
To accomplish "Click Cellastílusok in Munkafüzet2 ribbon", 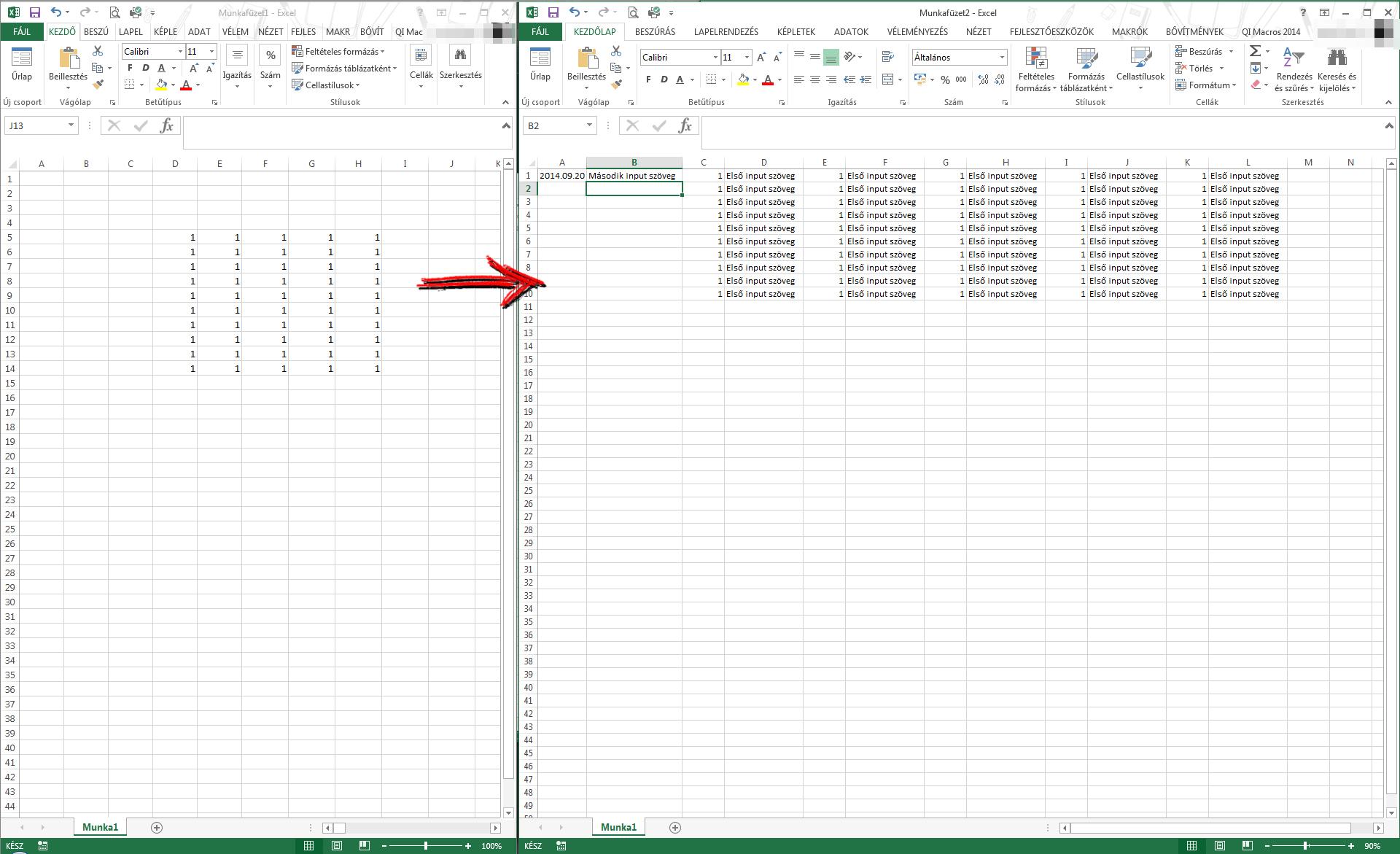I will (x=1140, y=69).
